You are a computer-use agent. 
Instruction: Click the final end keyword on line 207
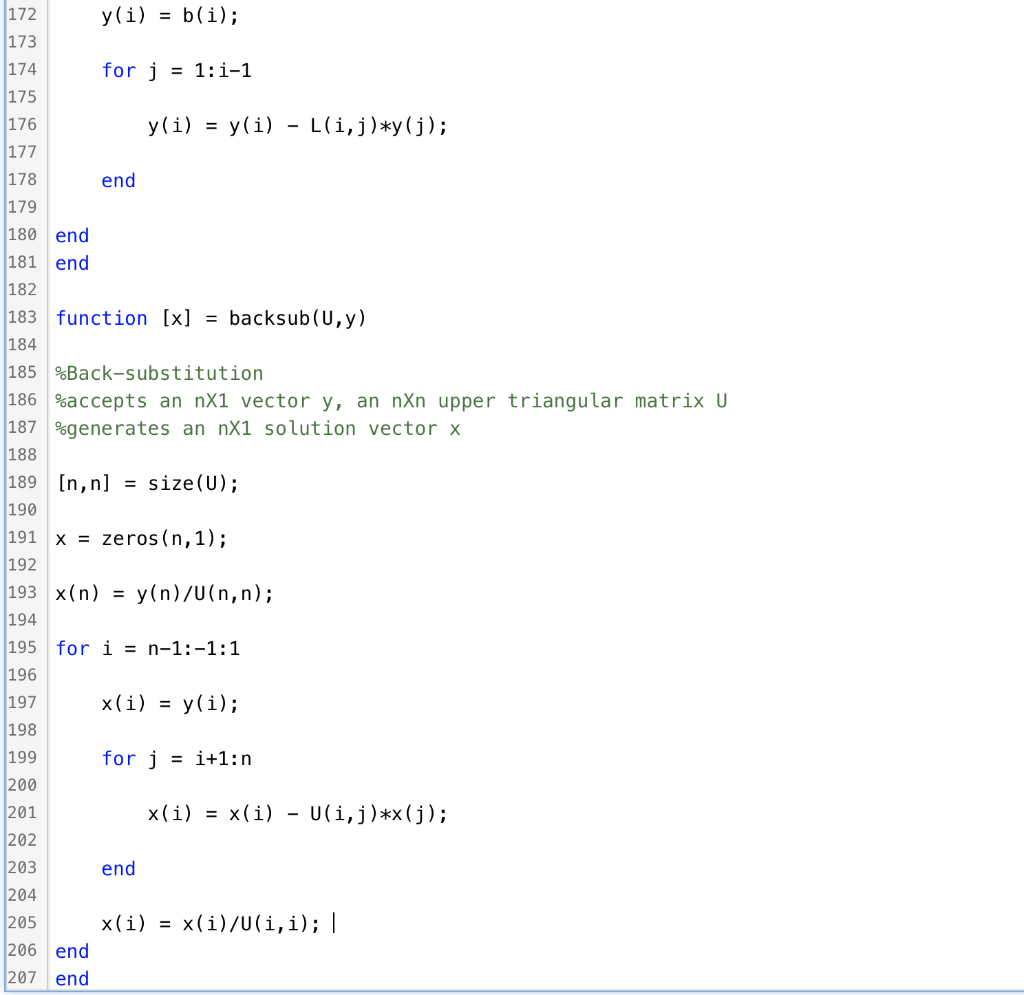pos(71,978)
